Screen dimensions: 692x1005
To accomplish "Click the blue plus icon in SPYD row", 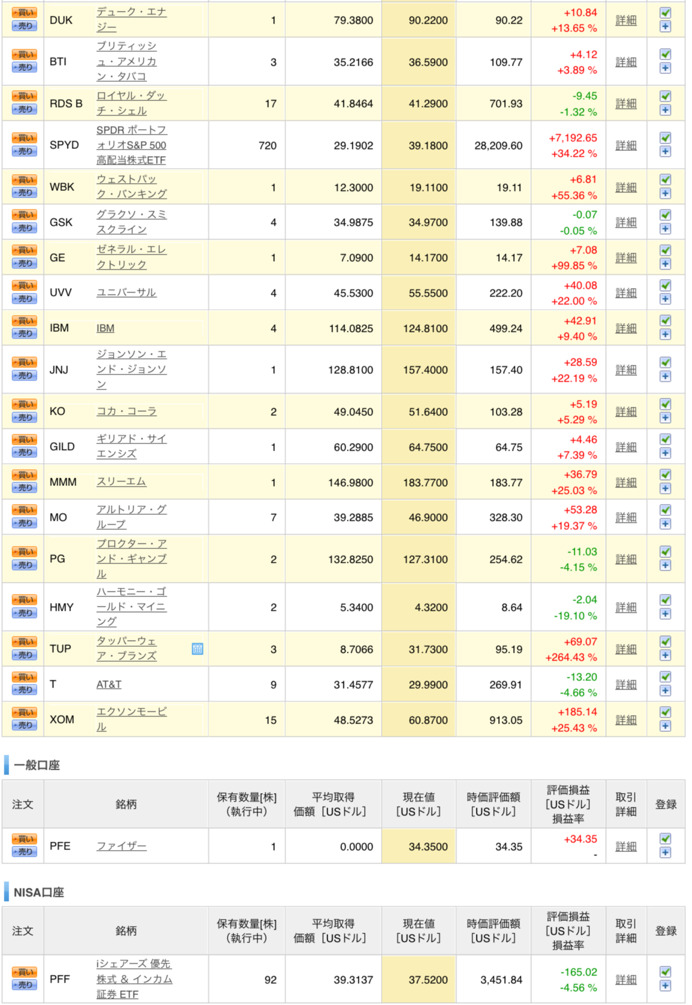I will point(665,152).
